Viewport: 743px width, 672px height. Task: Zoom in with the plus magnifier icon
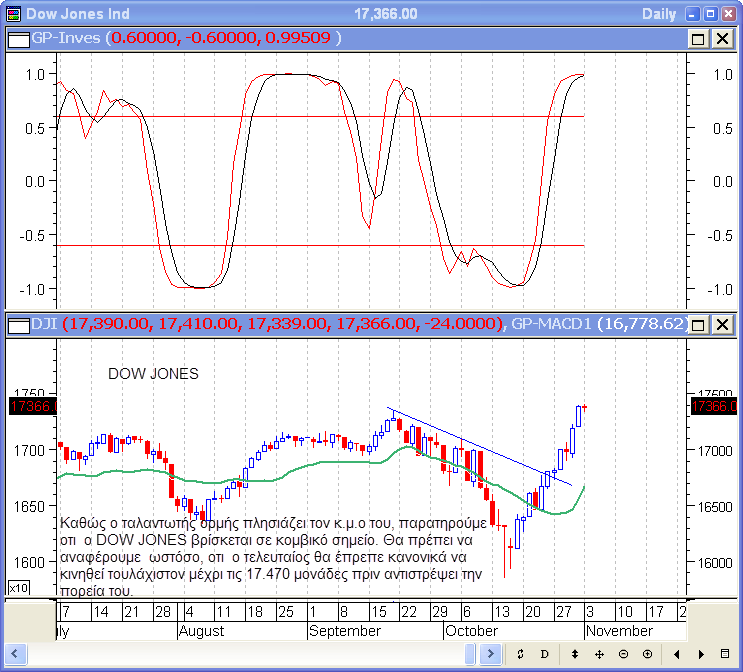(647, 654)
